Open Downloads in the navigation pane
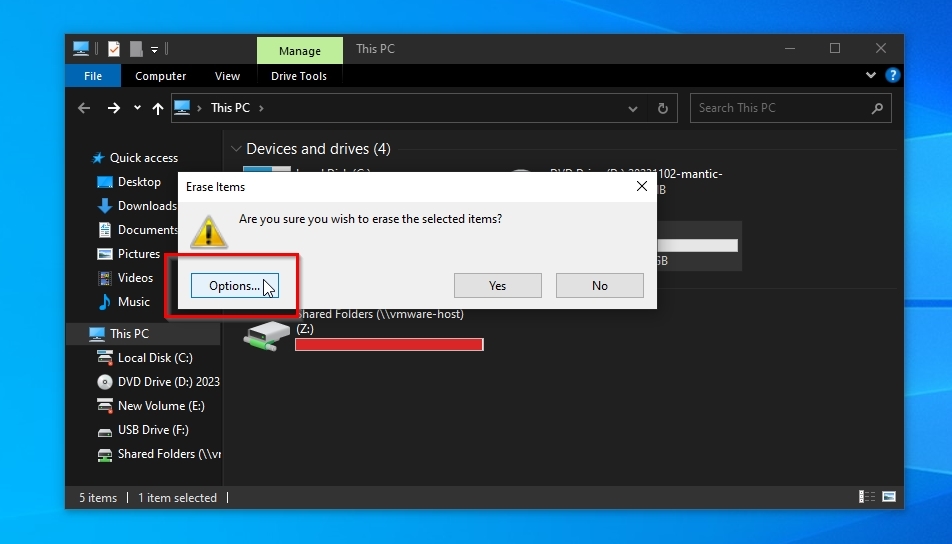 tap(147, 206)
